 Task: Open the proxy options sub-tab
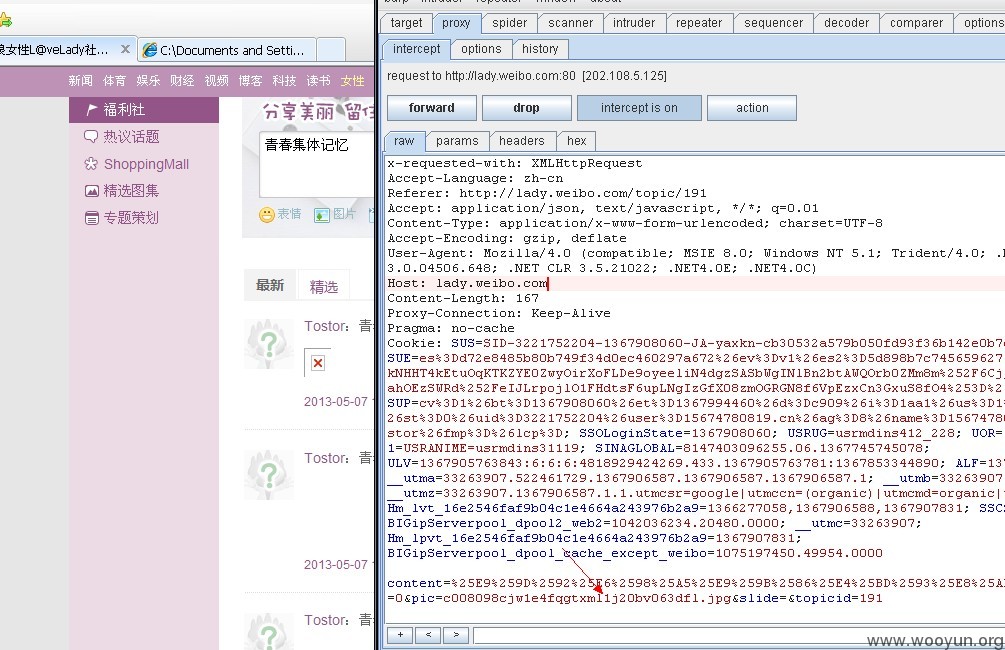[x=481, y=49]
